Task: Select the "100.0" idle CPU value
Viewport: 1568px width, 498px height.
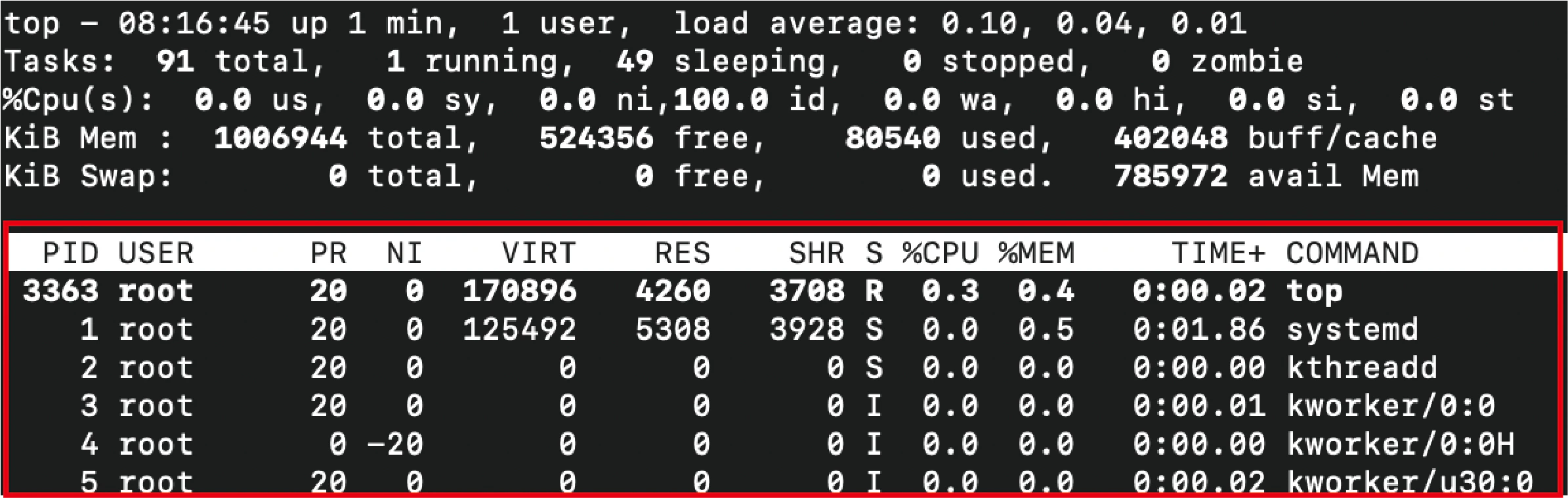Action: tap(721, 100)
